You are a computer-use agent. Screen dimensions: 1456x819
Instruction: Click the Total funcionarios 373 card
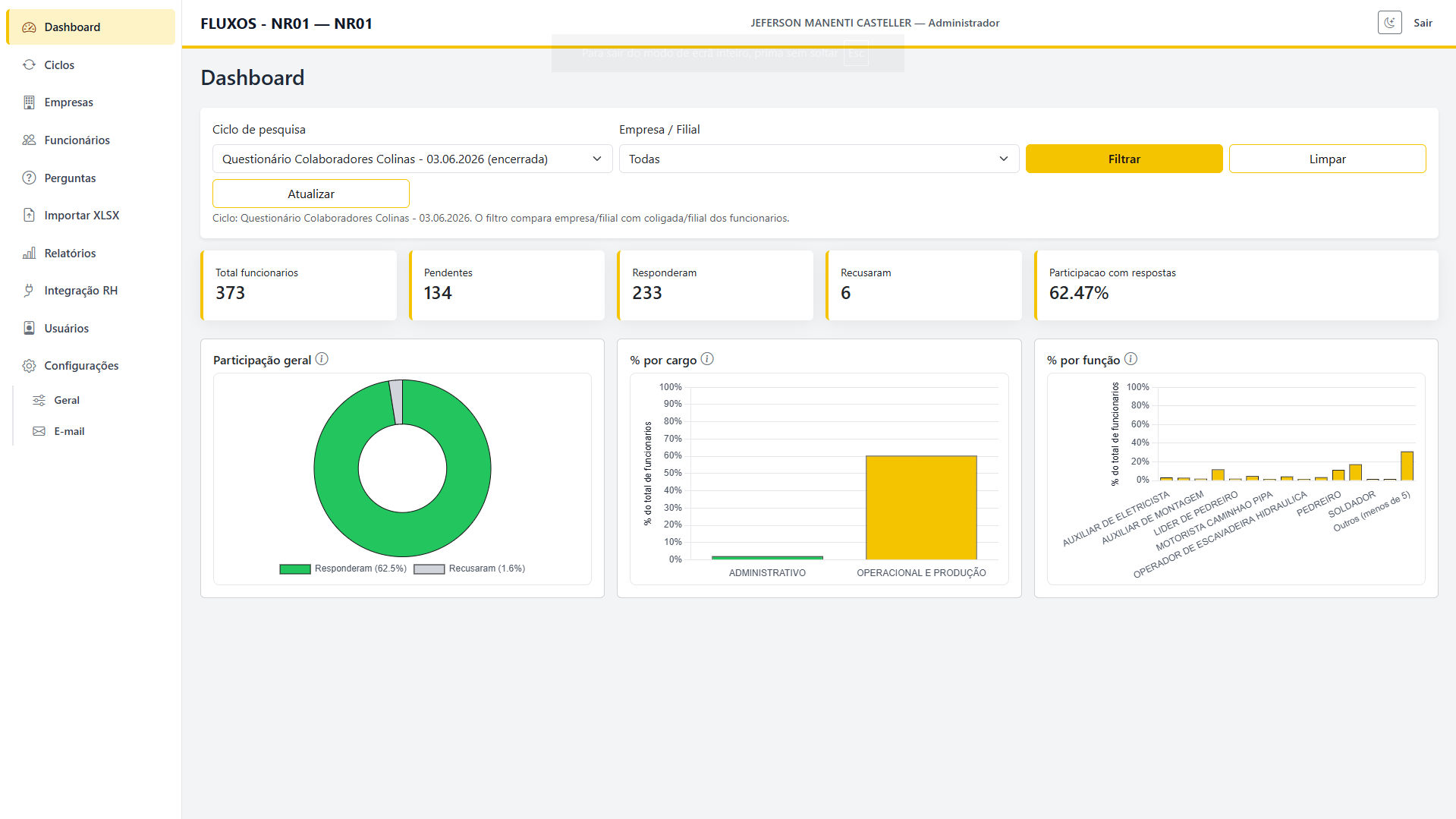click(299, 285)
